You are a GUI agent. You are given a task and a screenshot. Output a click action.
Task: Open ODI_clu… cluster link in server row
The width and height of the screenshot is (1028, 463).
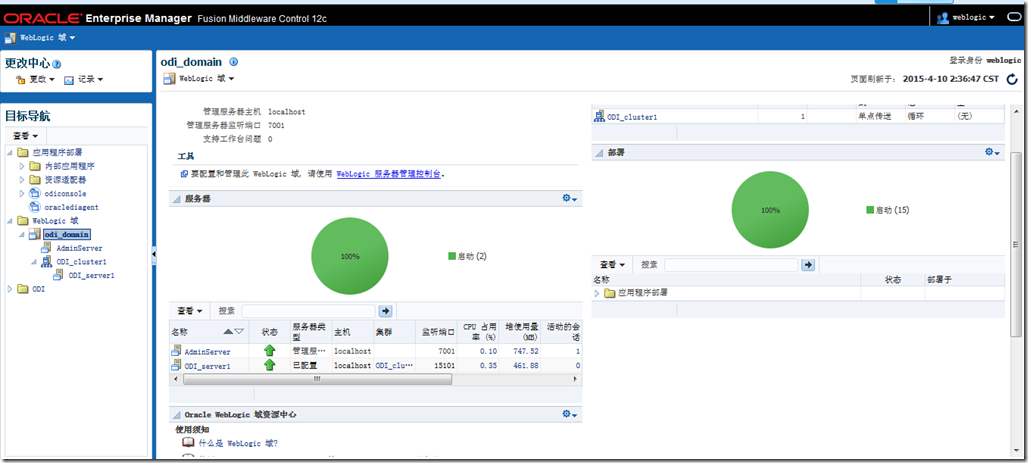click(395, 365)
